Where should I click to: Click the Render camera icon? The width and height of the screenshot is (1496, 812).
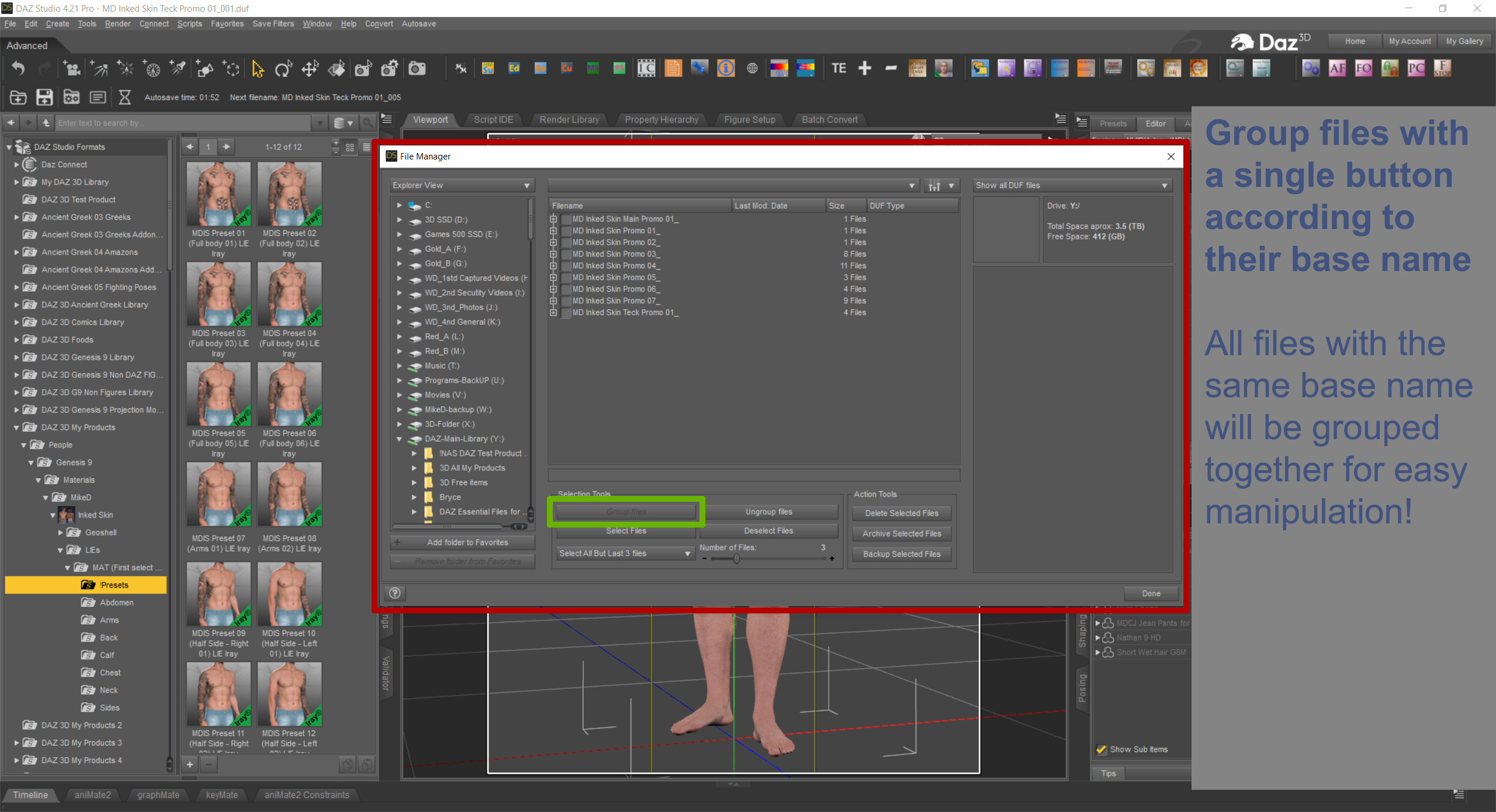pos(417,69)
